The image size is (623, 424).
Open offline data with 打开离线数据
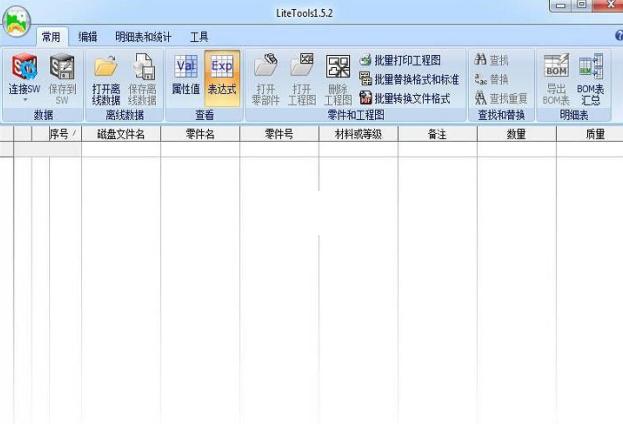point(106,68)
